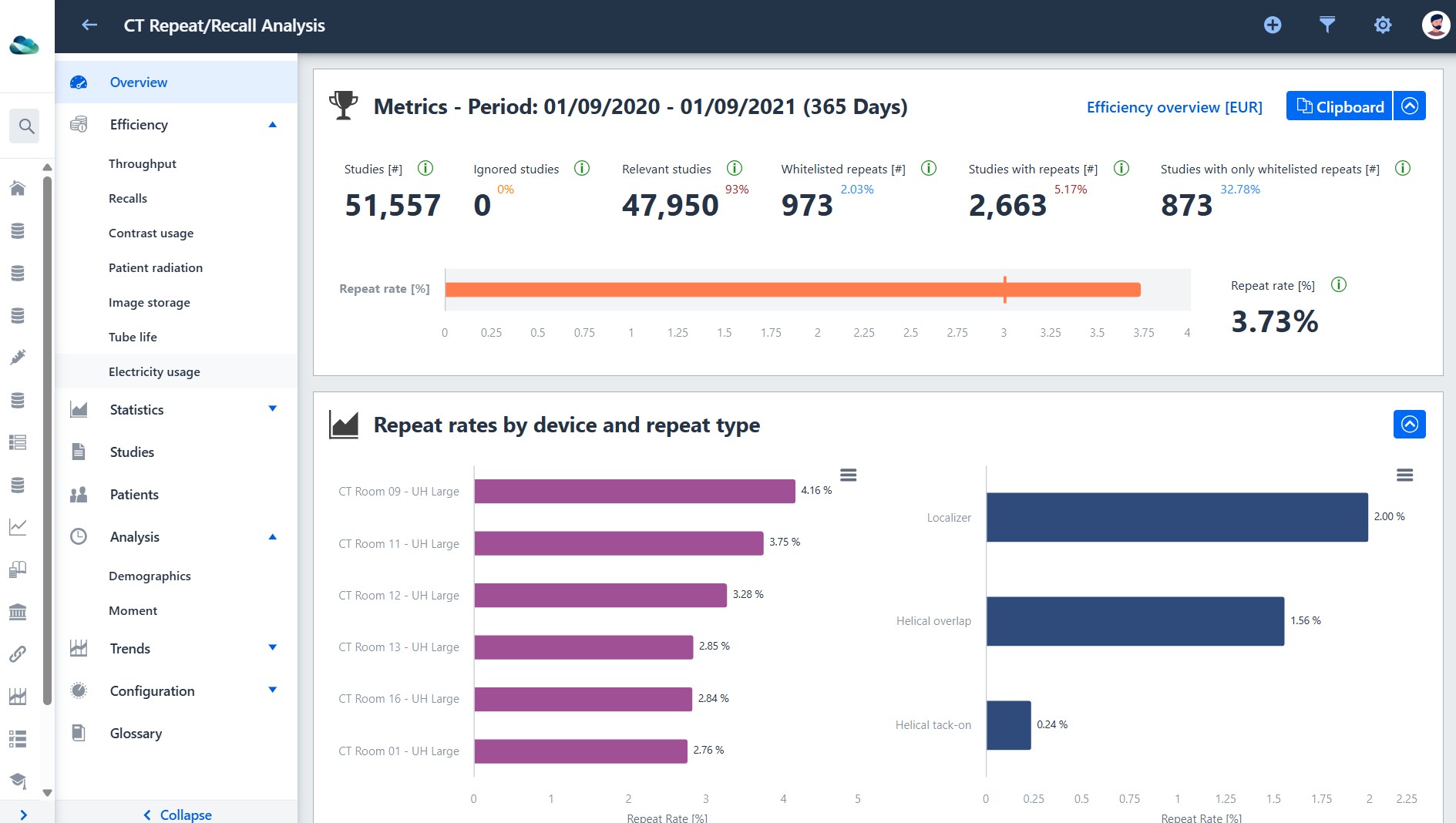The image size is (1456, 823).
Task: Open device chart hamburger menu
Action: tap(848, 475)
